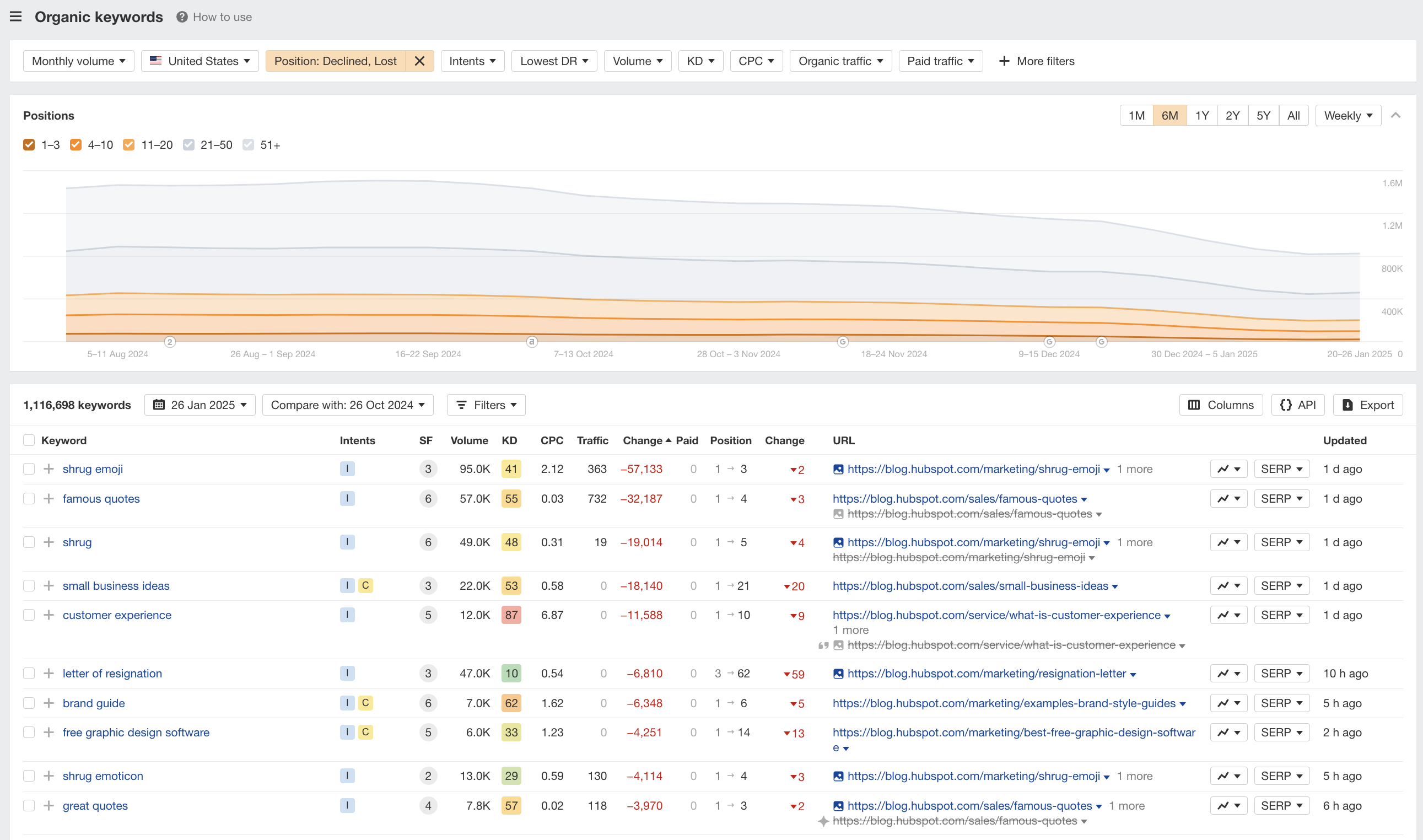
Task: Click image icon beside resignation-letter URL
Action: 838,674
